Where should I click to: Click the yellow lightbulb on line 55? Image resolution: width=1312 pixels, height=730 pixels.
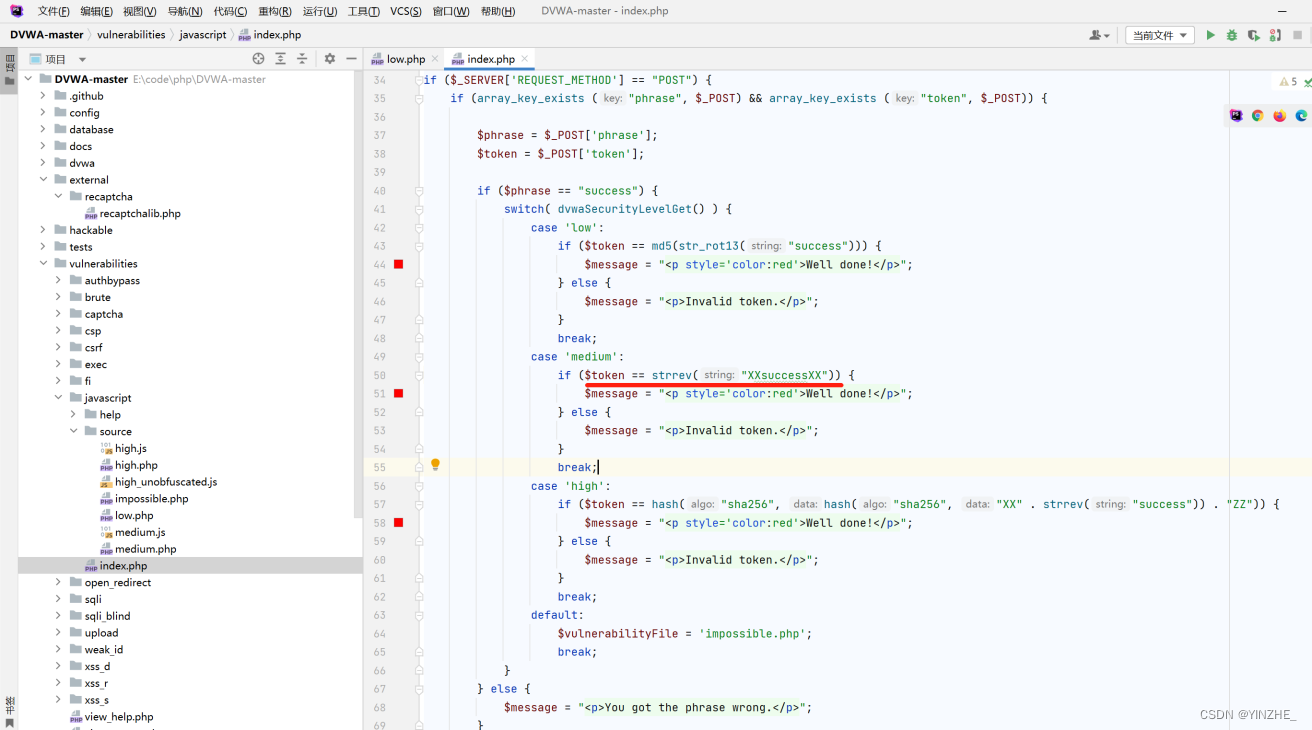[435, 465]
